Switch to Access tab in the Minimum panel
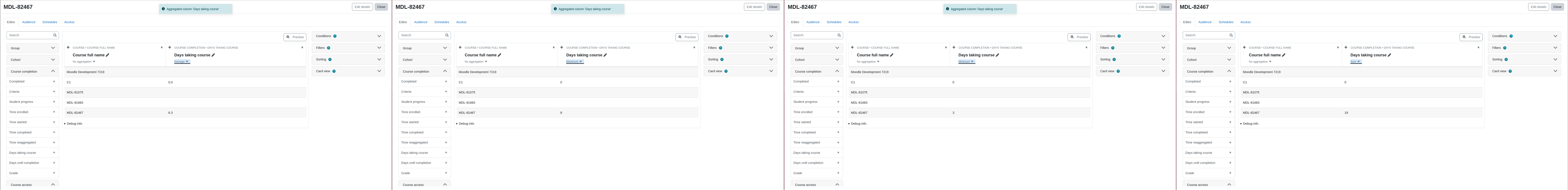Screen dimensions: 1568x190 click(x=853, y=22)
